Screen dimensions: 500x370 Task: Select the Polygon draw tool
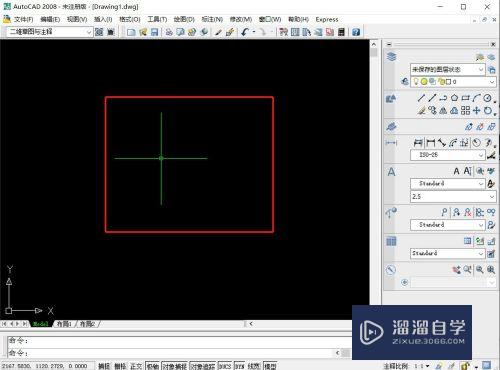[454, 98]
